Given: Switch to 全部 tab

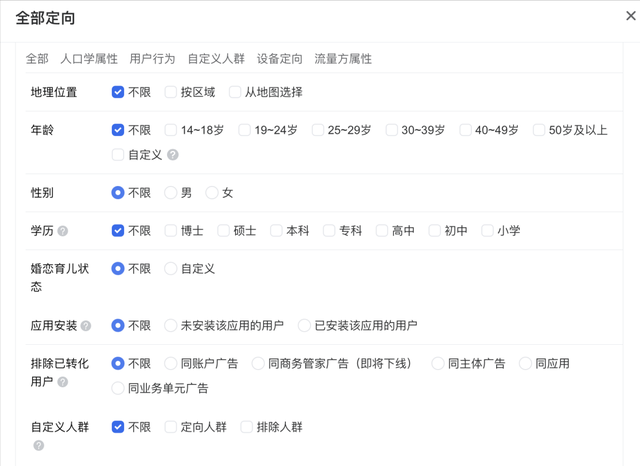Looking at the screenshot, I should (37, 59).
